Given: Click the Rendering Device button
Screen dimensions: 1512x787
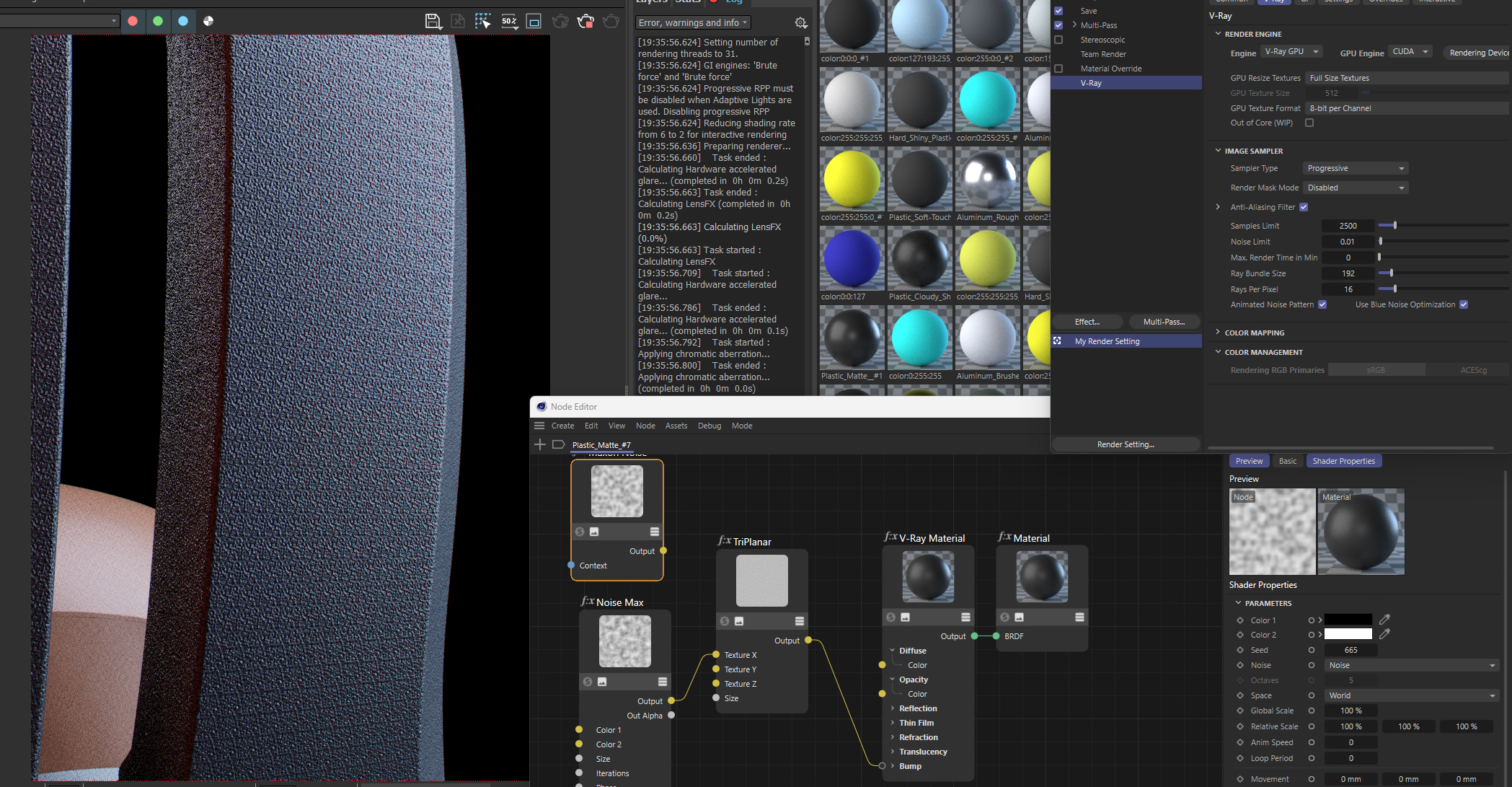Looking at the screenshot, I should pos(1477,53).
